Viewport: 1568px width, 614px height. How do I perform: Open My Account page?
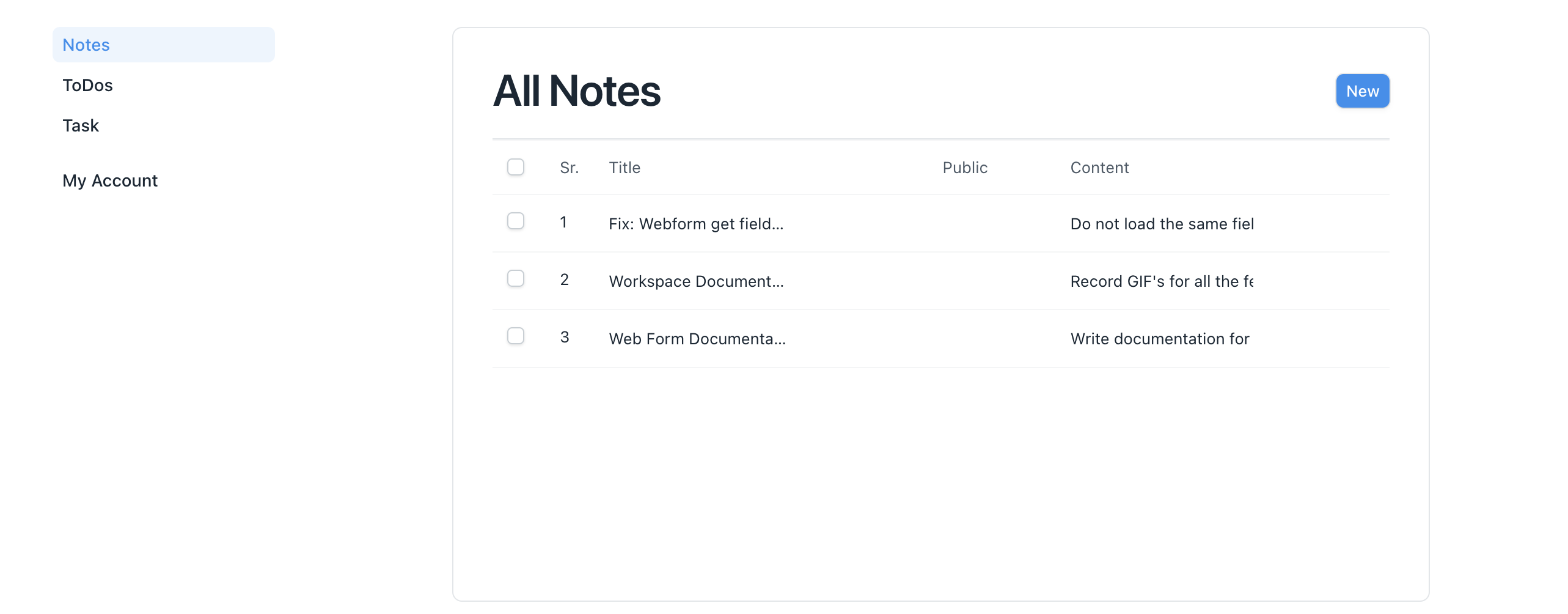(110, 180)
